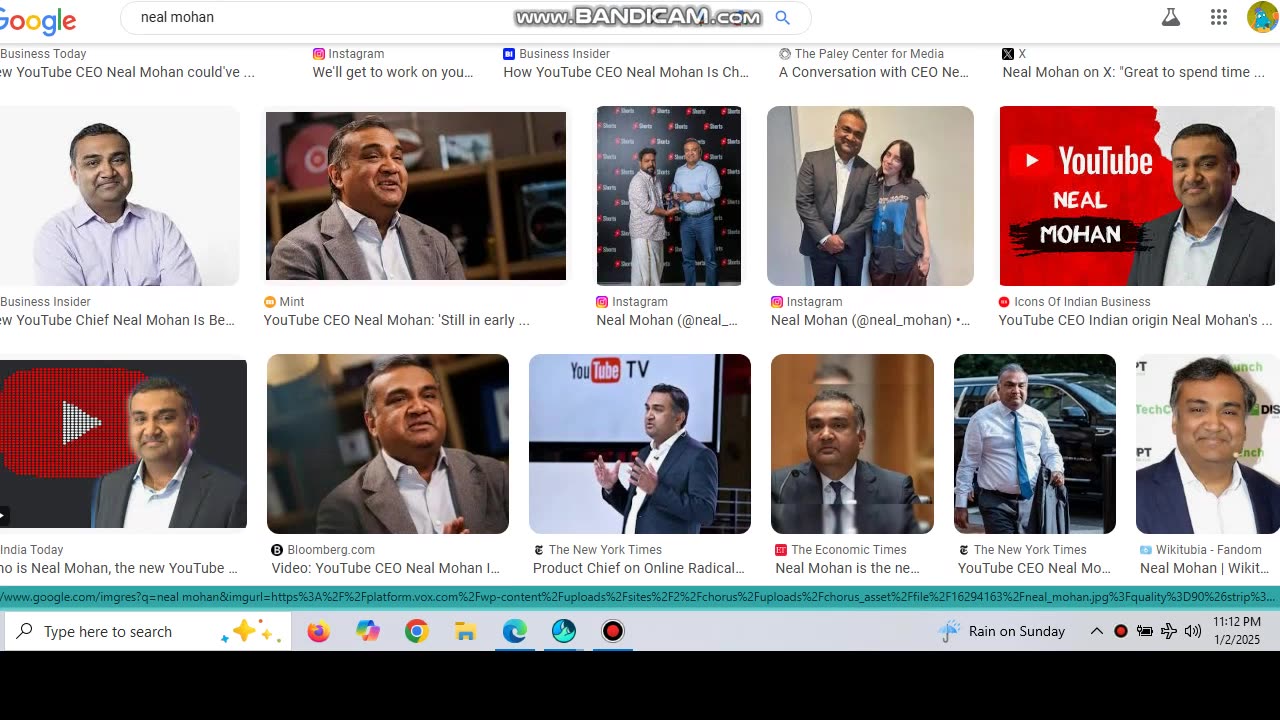Open the Search Labs flask icon

1170,17
